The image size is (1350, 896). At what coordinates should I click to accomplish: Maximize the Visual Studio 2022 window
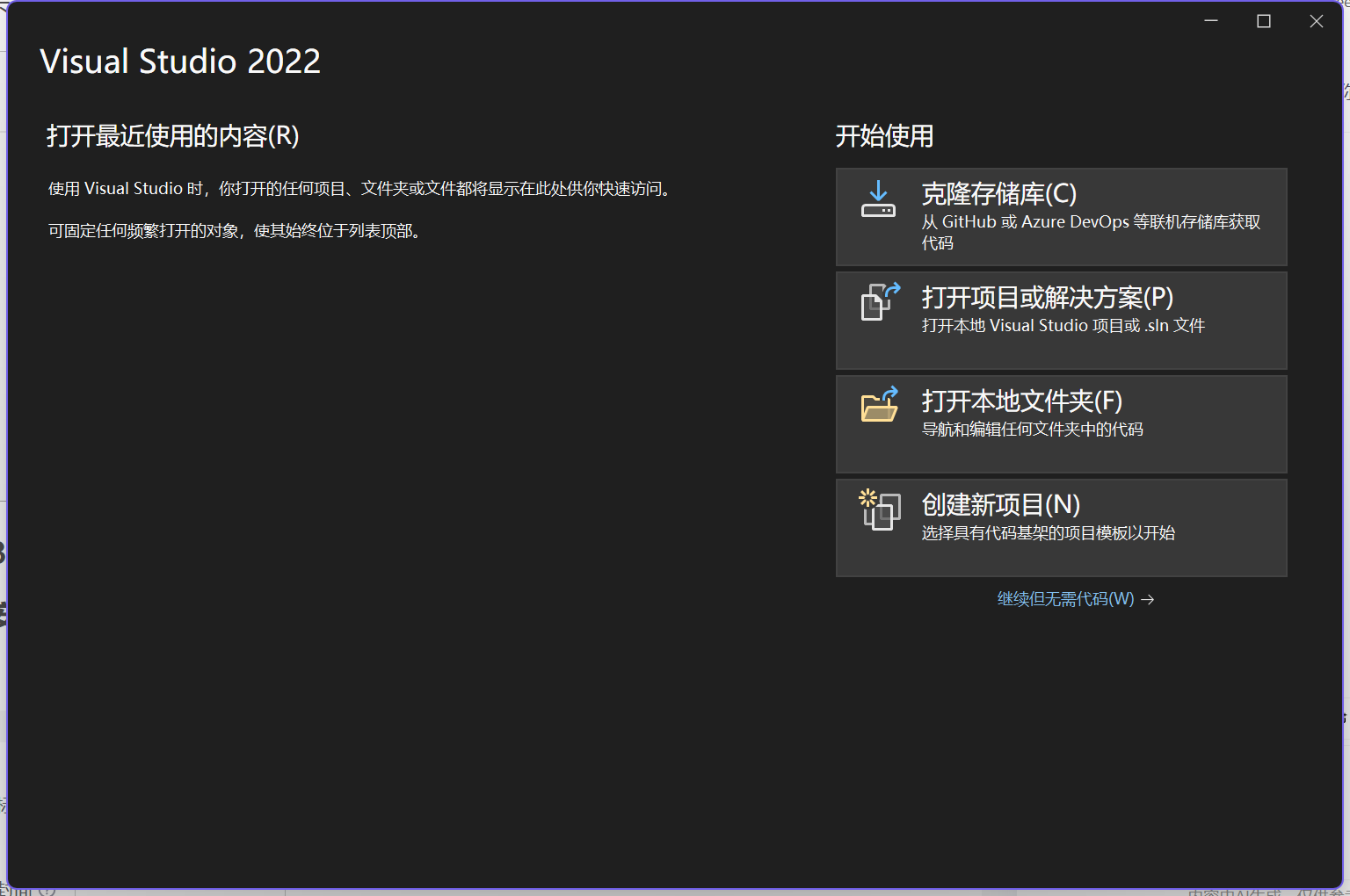[1264, 21]
